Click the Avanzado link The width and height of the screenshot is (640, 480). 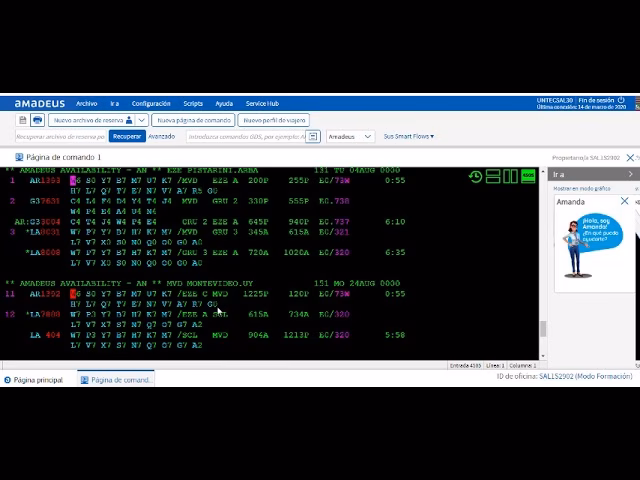[162, 136]
